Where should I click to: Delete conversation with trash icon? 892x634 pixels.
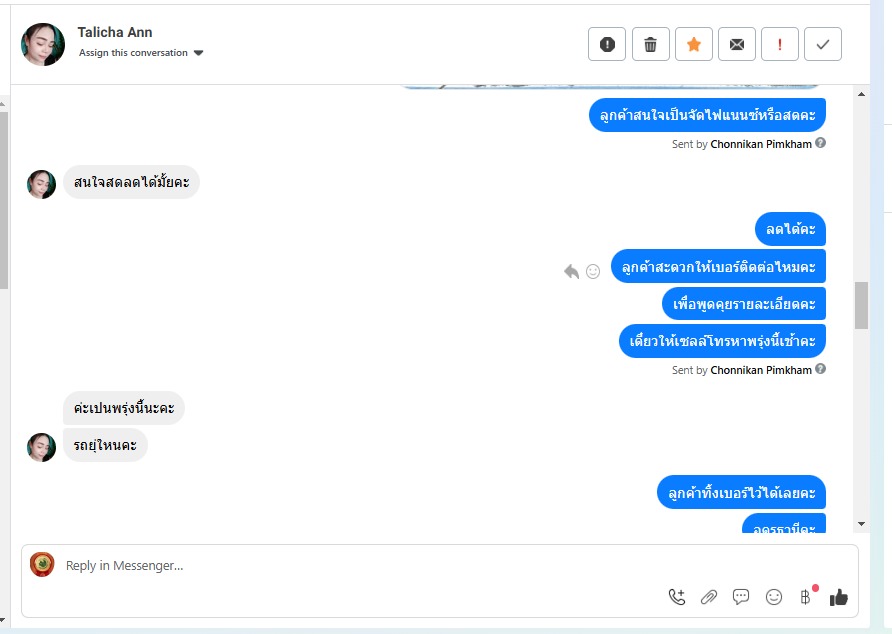[650, 44]
